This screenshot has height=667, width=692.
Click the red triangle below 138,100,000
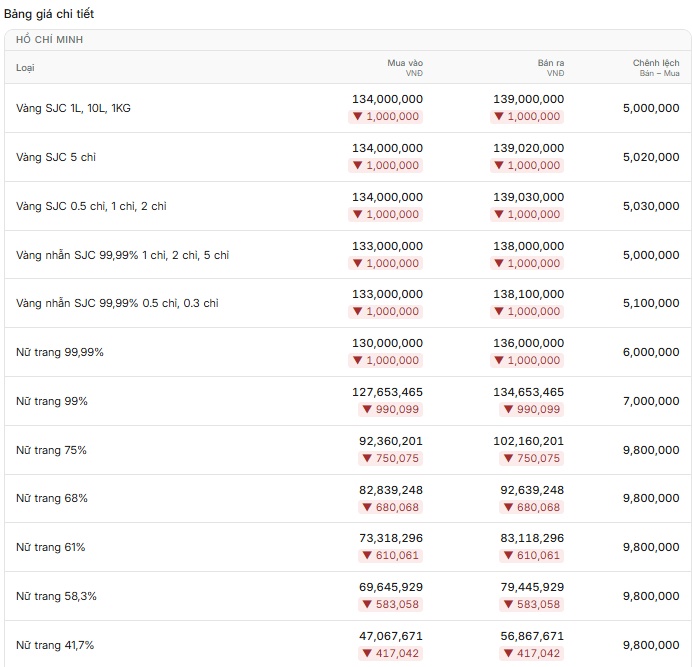coord(499,312)
